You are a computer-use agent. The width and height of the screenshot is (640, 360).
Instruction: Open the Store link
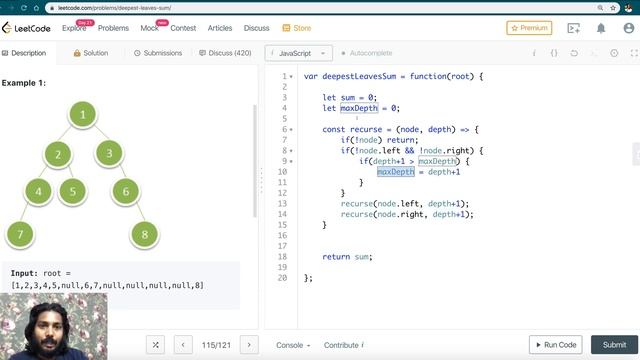297,28
